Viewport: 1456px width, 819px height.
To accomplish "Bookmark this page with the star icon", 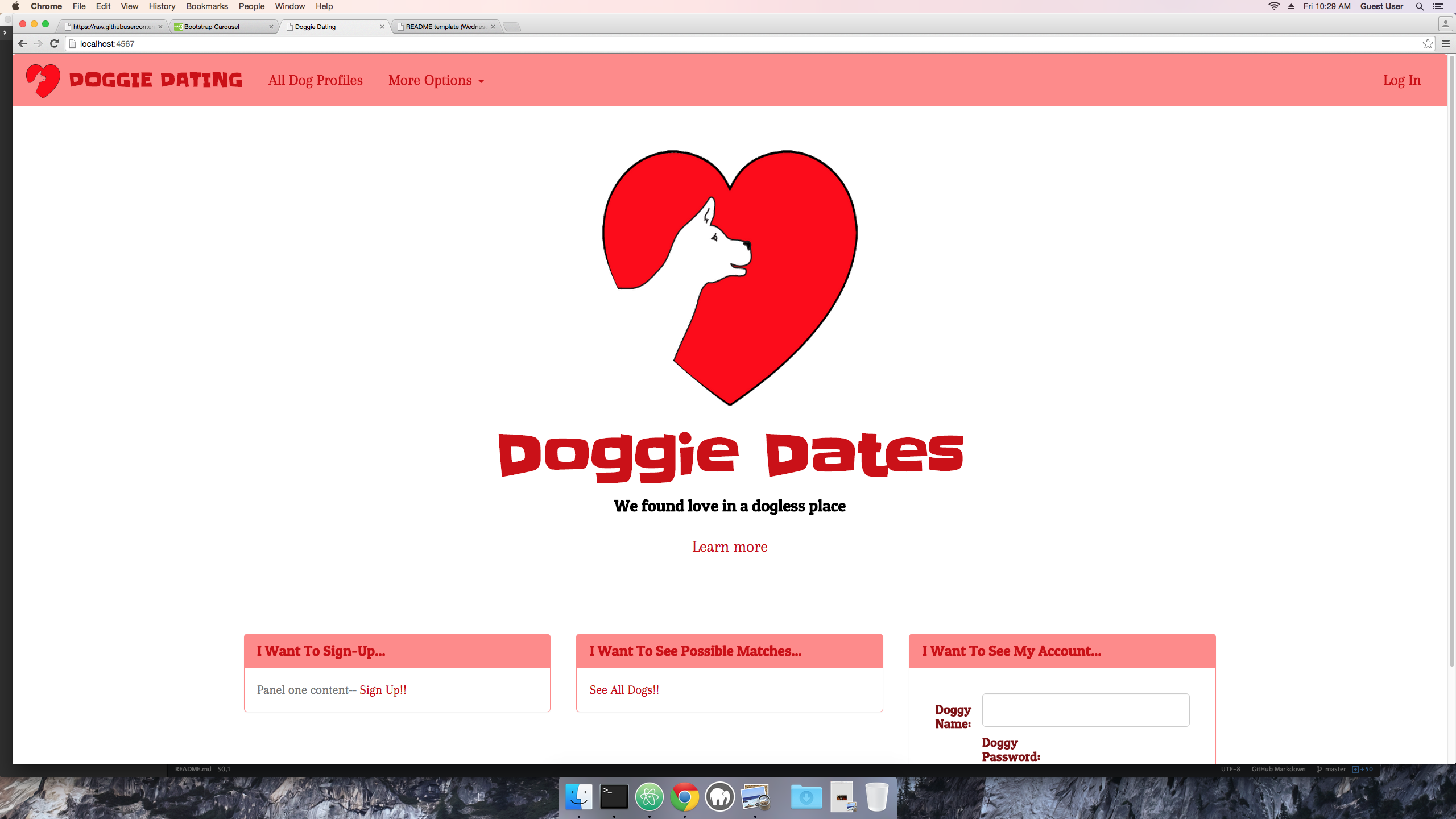I will tap(1428, 44).
